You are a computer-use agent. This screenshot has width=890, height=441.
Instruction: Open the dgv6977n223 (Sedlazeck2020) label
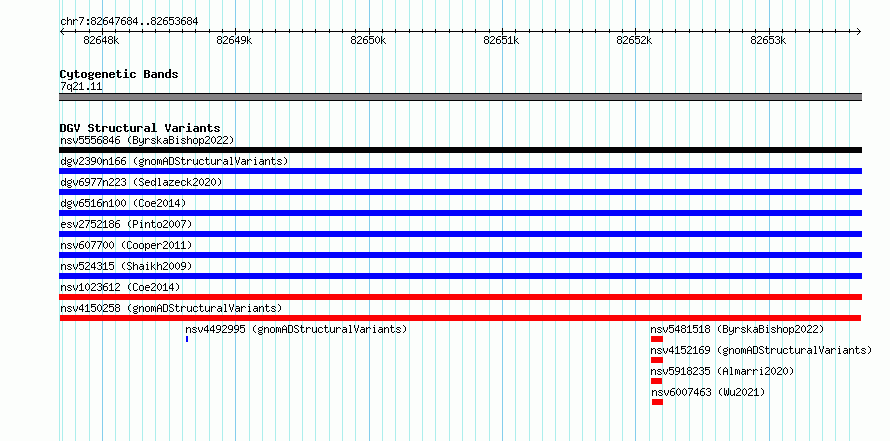(x=141, y=182)
